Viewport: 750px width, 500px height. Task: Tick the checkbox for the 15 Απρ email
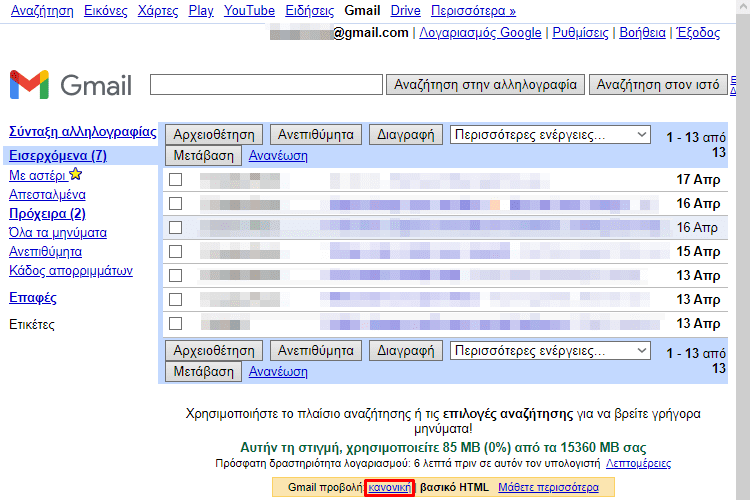176,251
